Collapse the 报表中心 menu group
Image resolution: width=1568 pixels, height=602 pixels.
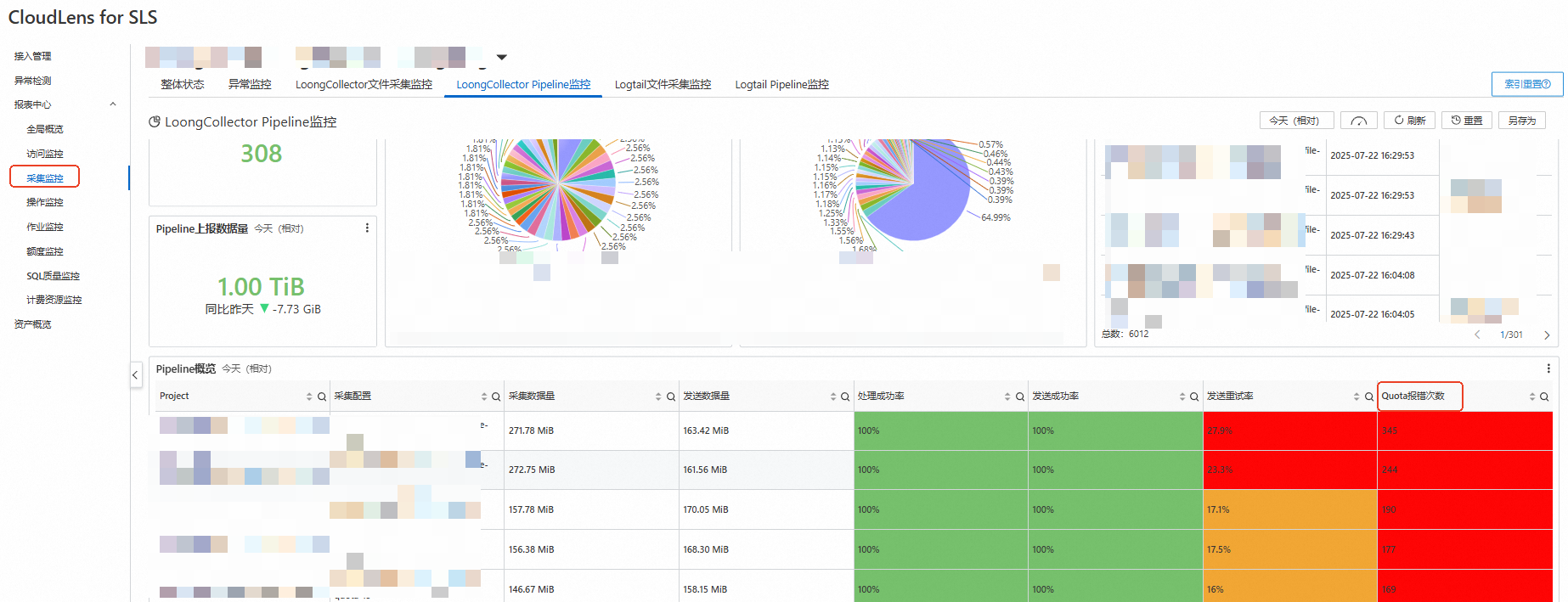[x=113, y=104]
